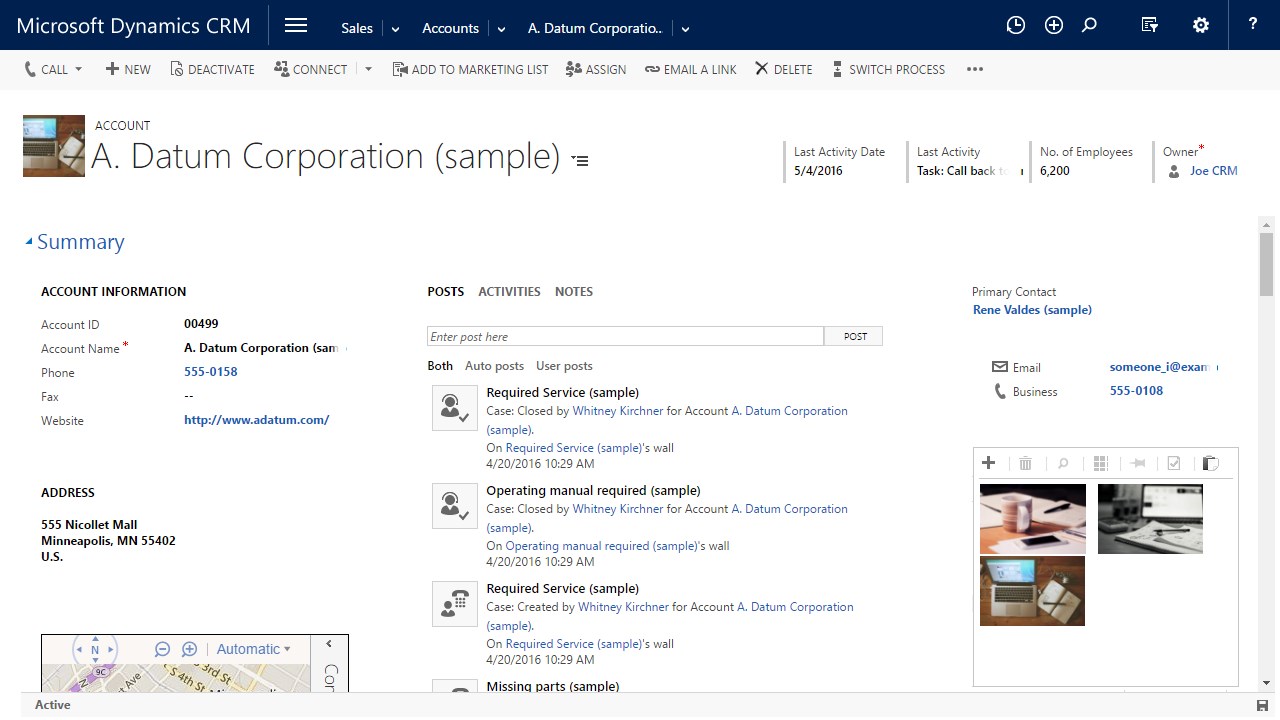This screenshot has height=720, width=1280.
Task: Open laptop on wood desk gallery thumbnail
Action: pyautogui.click(x=1032, y=591)
